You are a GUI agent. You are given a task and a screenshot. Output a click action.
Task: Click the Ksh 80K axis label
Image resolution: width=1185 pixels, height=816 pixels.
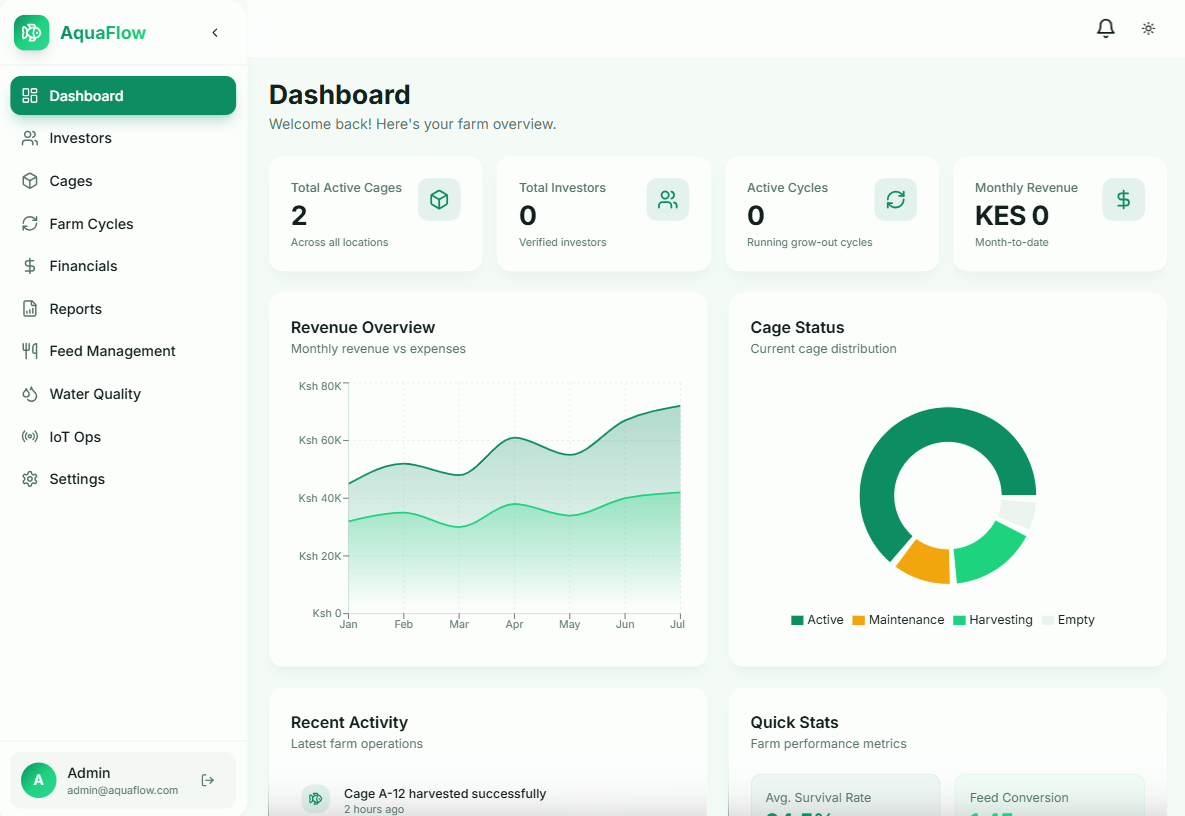click(x=320, y=386)
